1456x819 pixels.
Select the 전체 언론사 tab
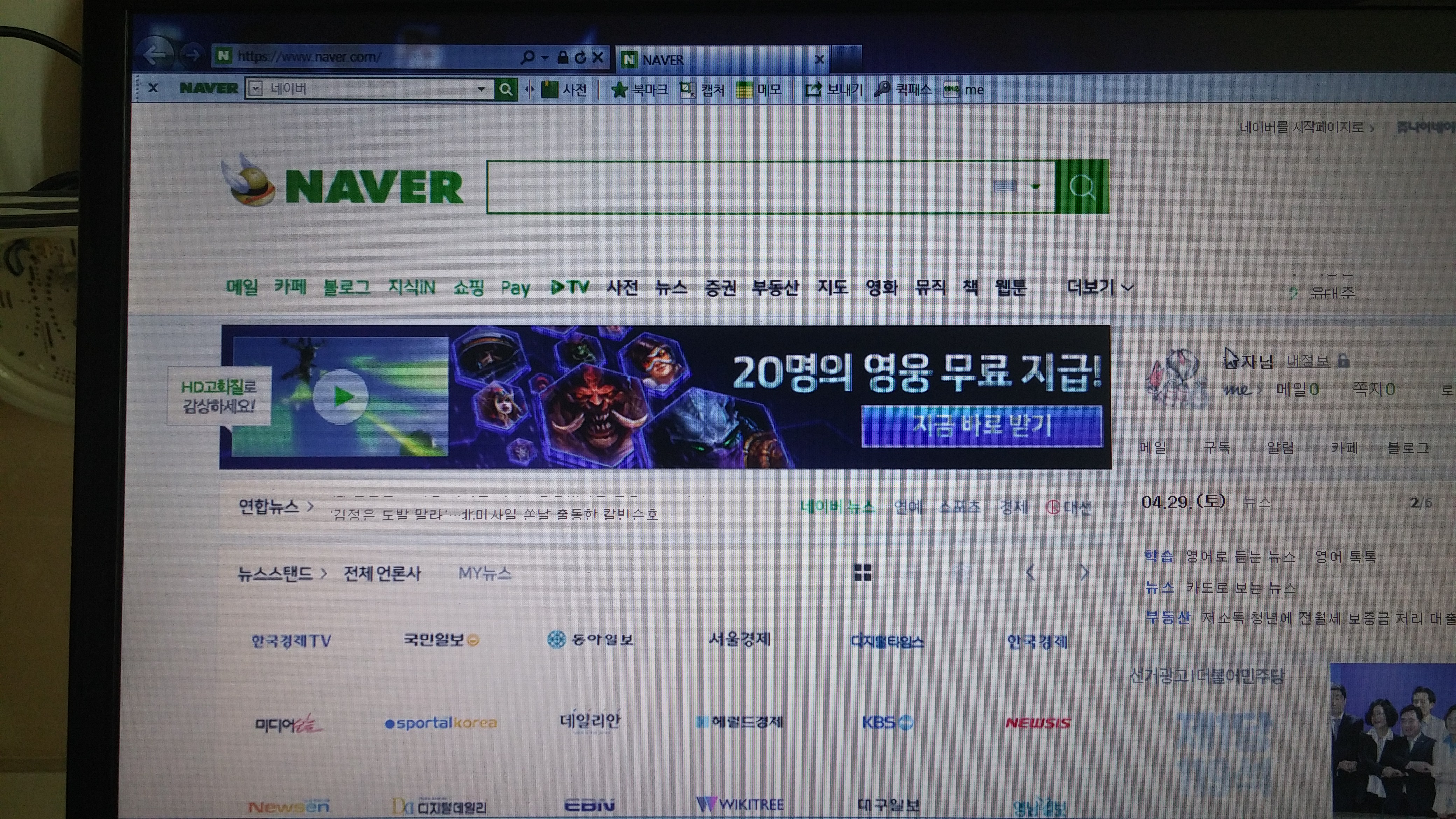point(382,574)
